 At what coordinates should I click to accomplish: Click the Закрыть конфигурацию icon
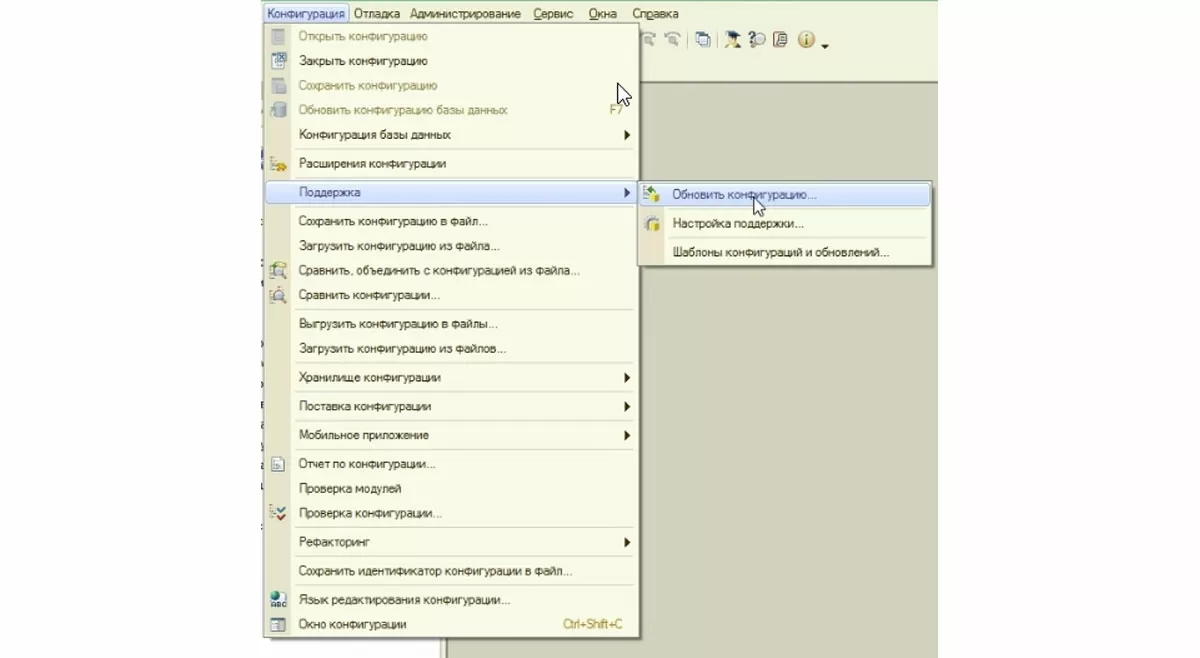279,61
